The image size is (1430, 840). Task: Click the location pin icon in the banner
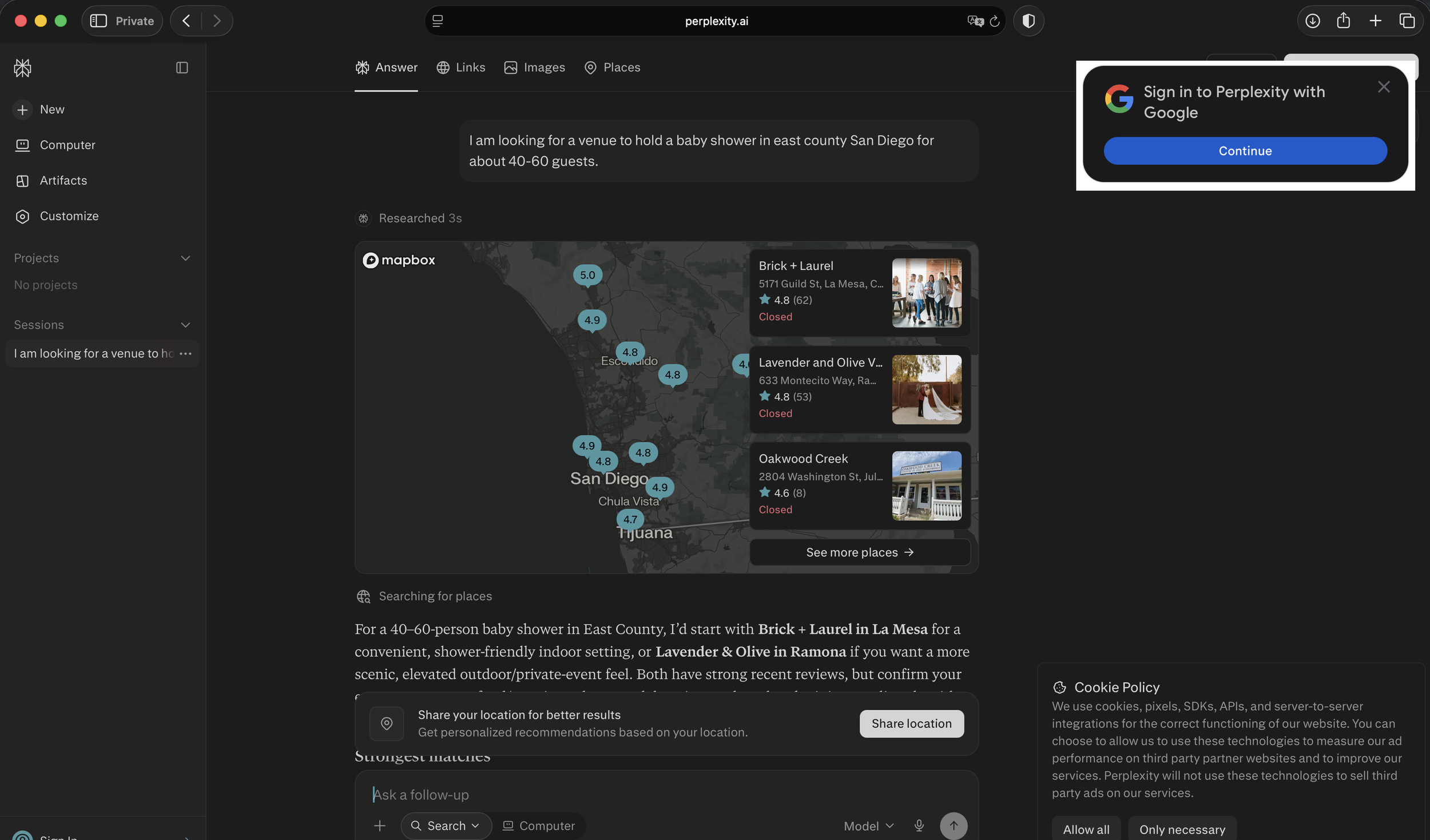point(386,723)
